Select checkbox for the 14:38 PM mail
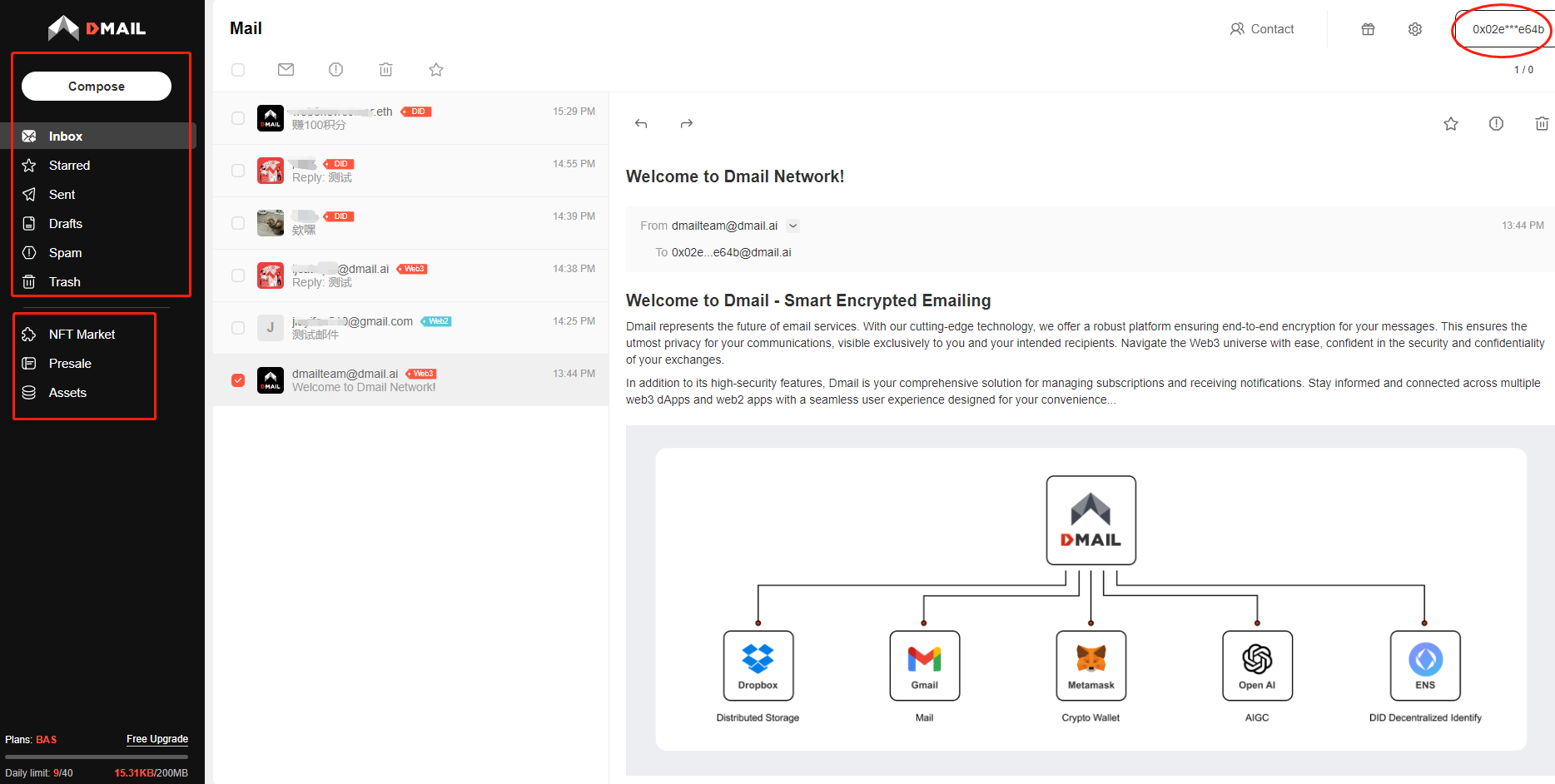The height and width of the screenshot is (784, 1555). [x=238, y=275]
